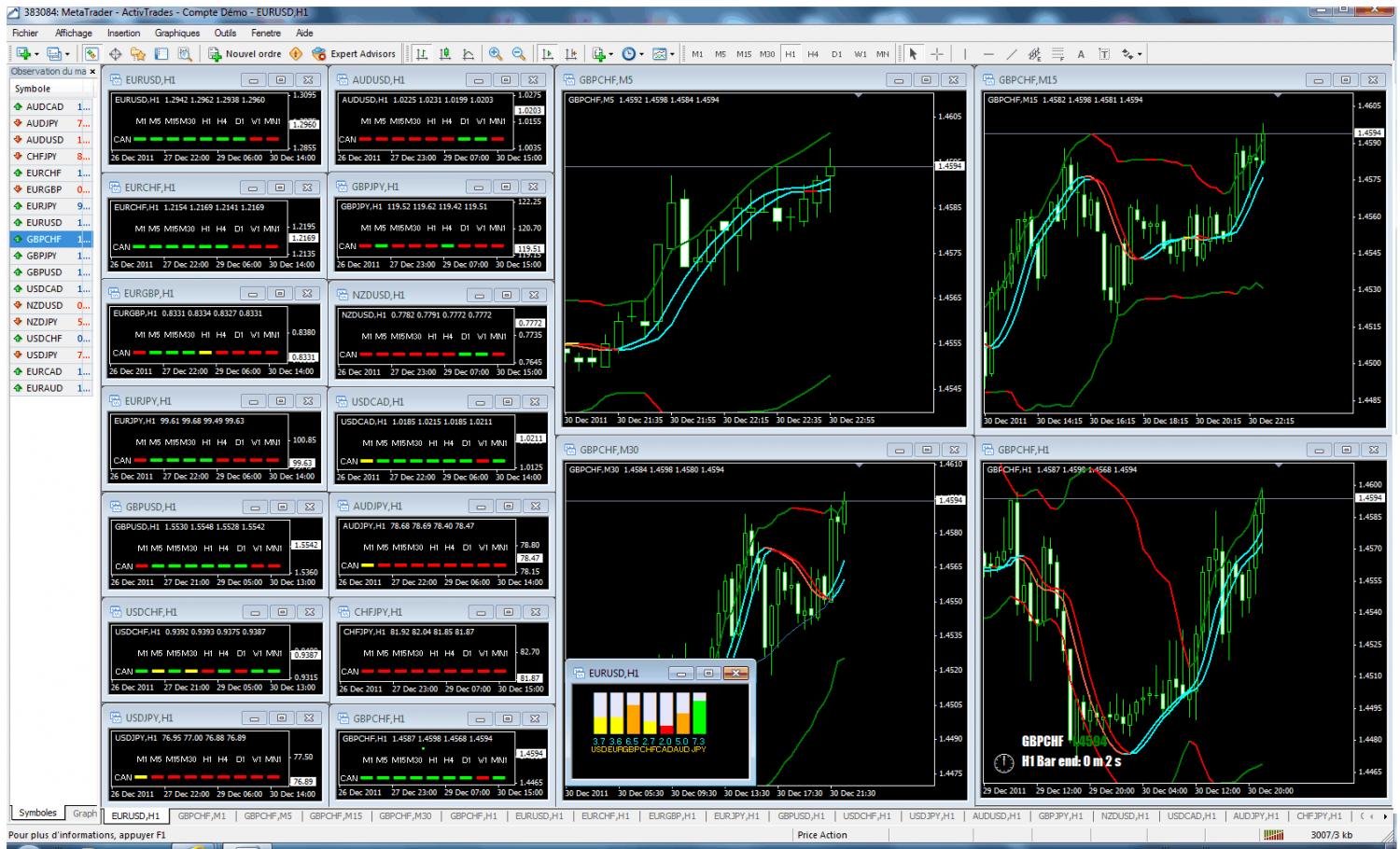This screenshot has height=849, width=1400.
Task: Toggle the Market Watch panel button
Action: tap(91, 53)
